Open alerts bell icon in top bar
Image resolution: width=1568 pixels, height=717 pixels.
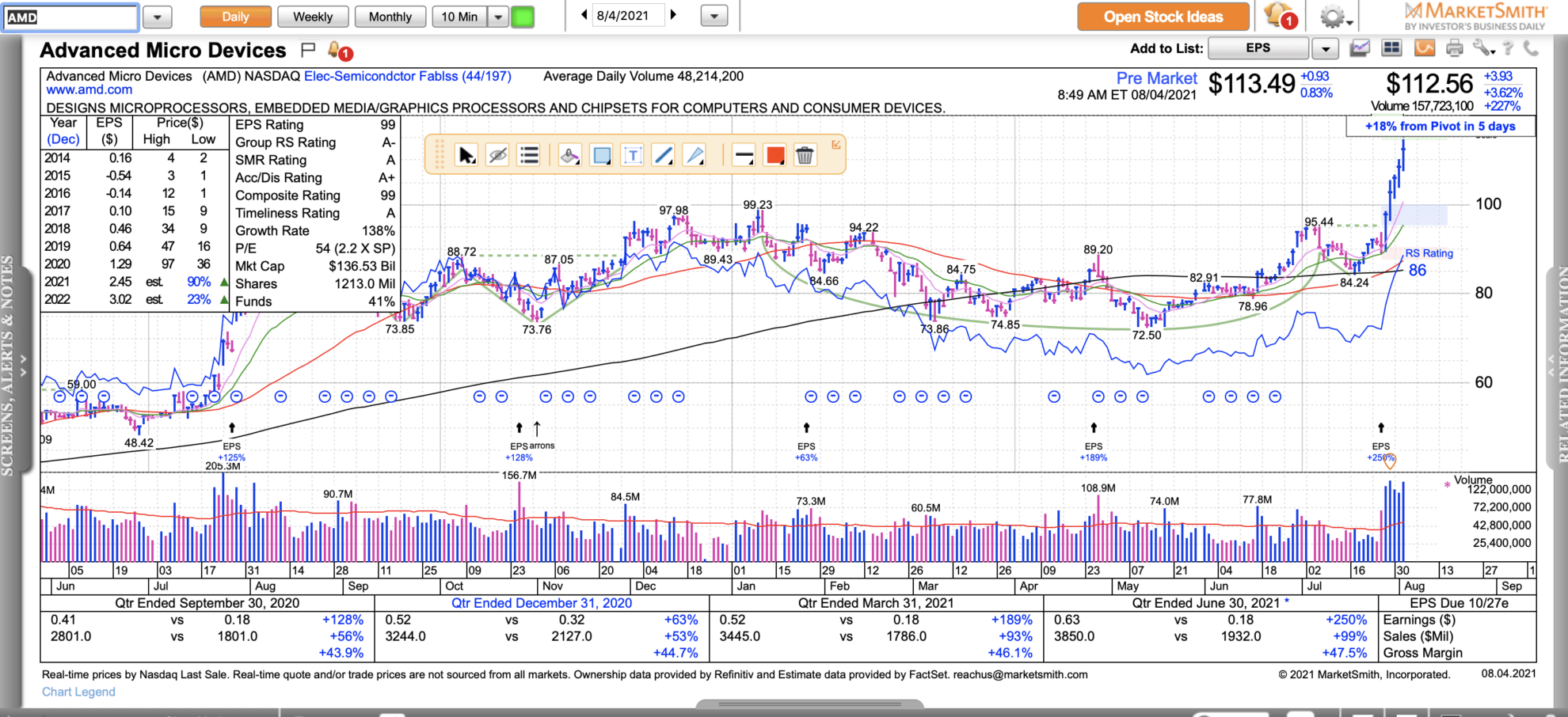[x=1279, y=16]
